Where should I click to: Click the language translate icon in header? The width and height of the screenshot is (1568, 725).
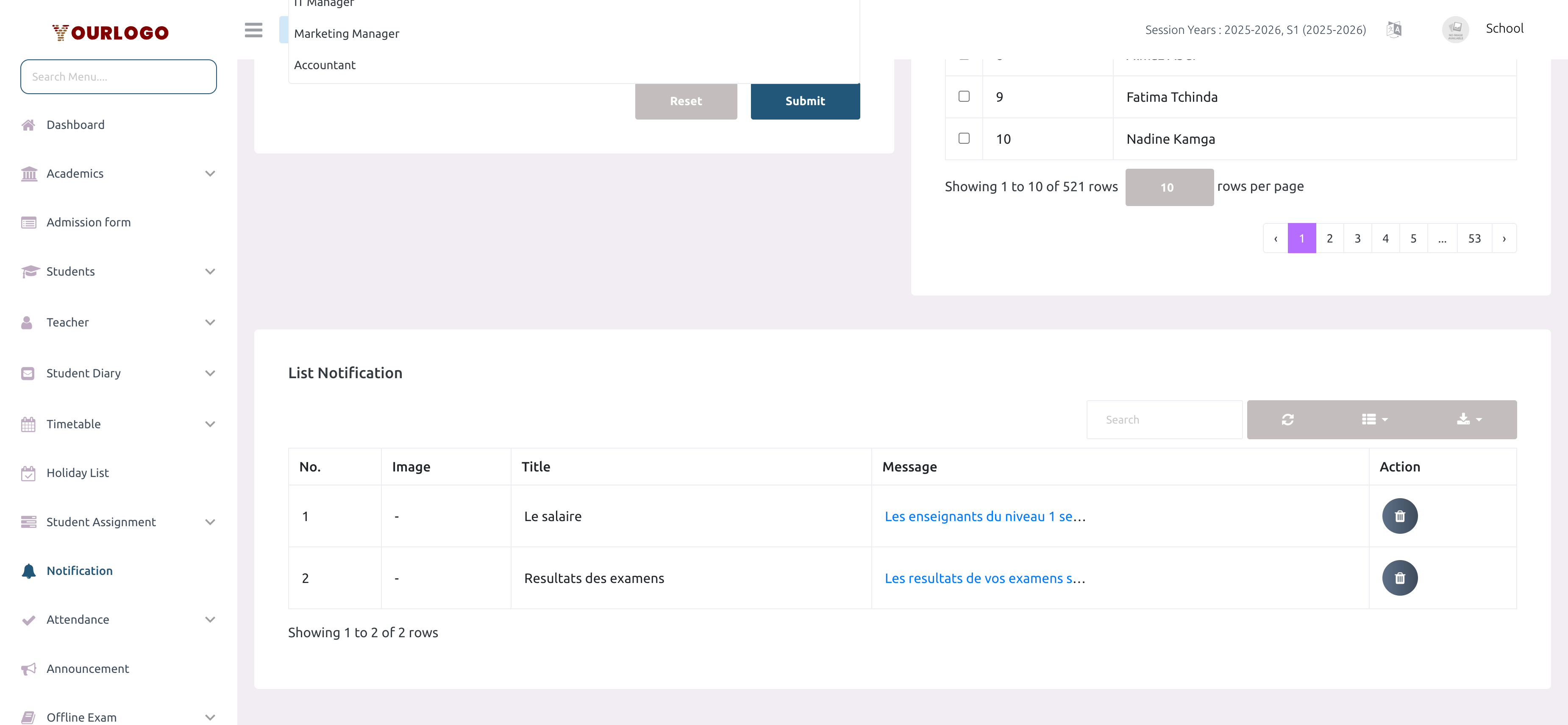tap(1393, 29)
